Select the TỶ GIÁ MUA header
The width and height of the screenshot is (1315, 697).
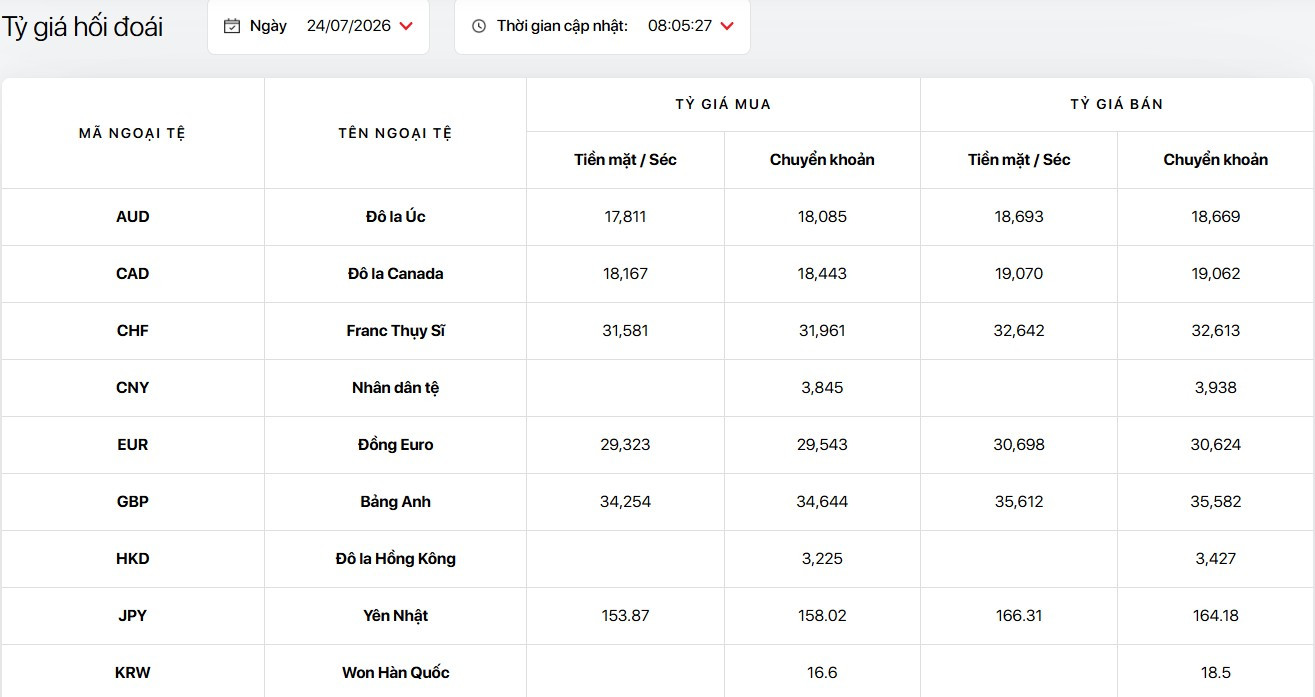[x=723, y=104]
